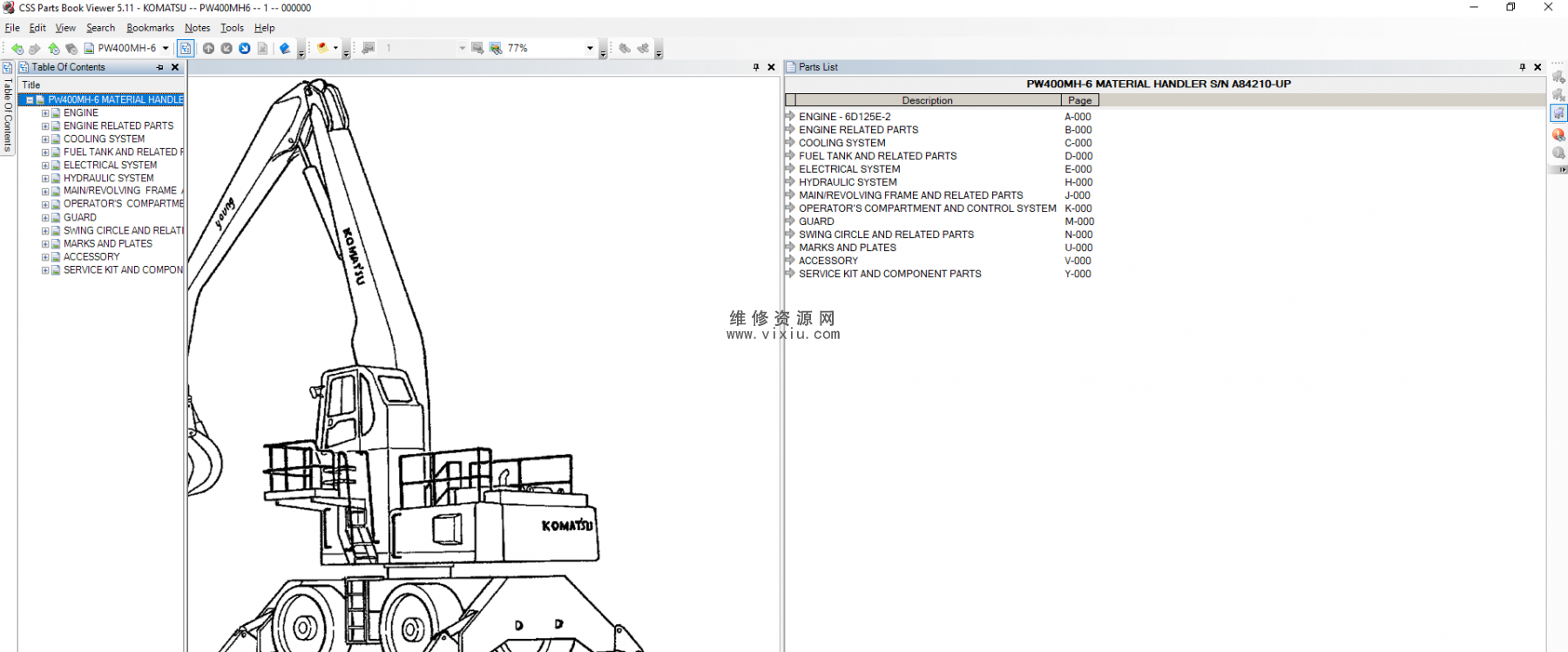Image resolution: width=1568 pixels, height=652 pixels.
Task: Open the Edit menu
Action: (37, 28)
